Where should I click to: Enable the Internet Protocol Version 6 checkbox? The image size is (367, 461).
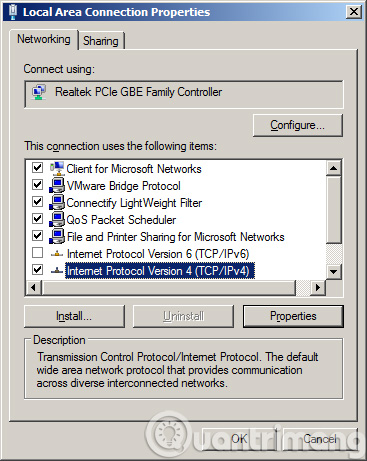37,253
